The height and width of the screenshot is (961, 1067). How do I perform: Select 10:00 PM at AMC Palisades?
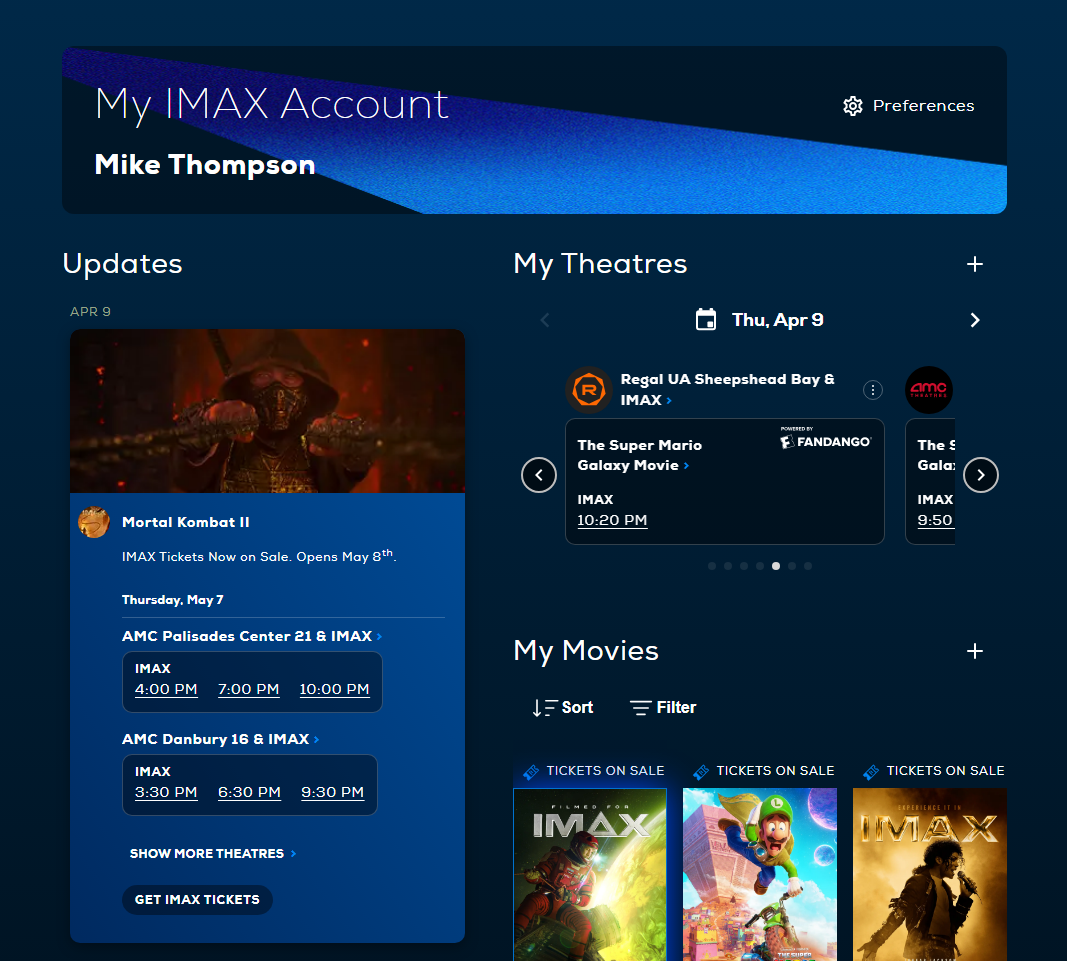tap(334, 689)
